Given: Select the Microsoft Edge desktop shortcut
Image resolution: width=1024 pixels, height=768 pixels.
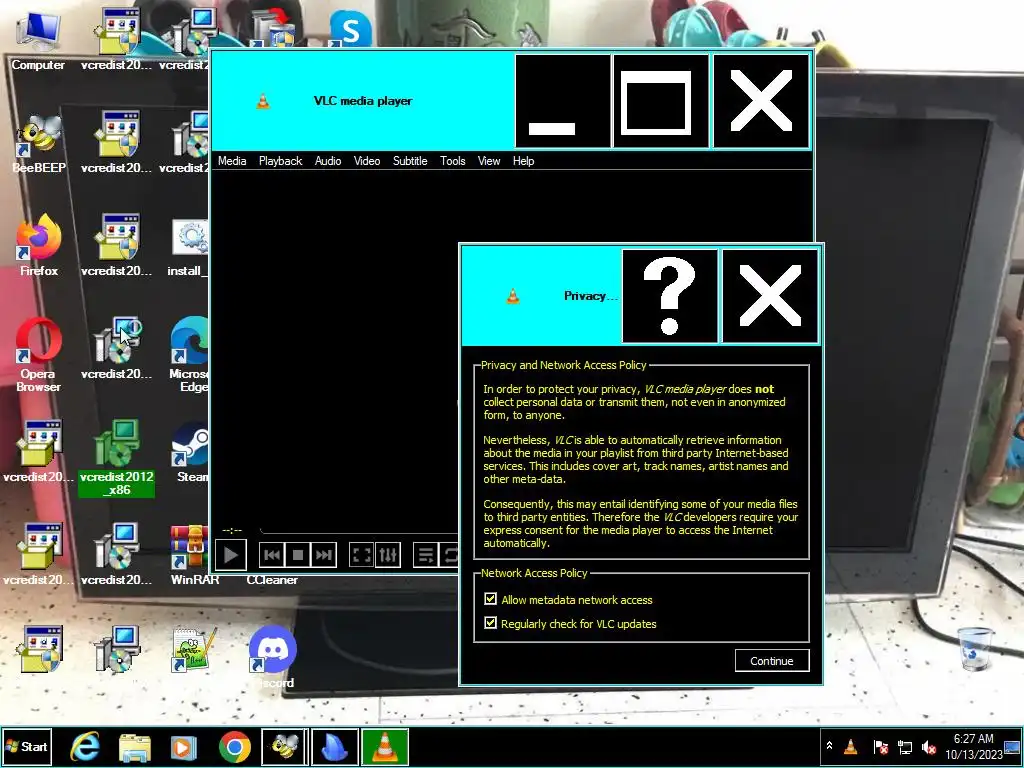Looking at the screenshot, I should coord(189,355).
